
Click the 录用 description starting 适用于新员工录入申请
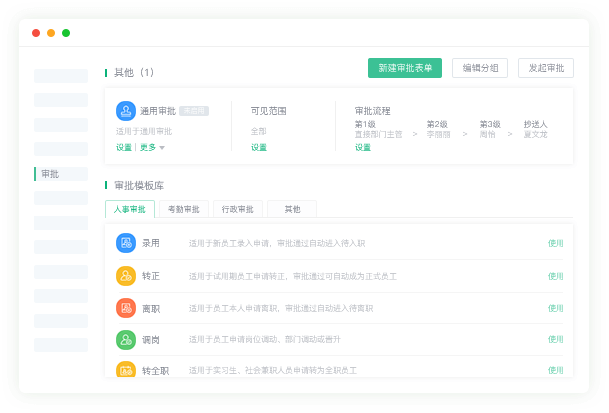(277, 243)
